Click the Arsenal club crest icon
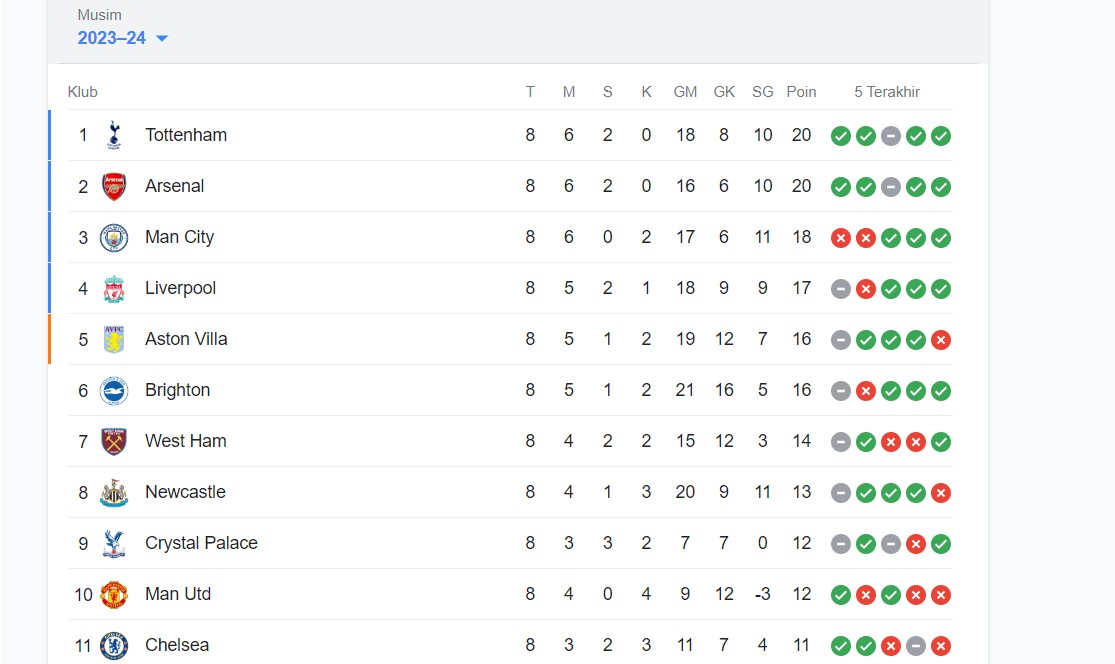 tap(114, 187)
